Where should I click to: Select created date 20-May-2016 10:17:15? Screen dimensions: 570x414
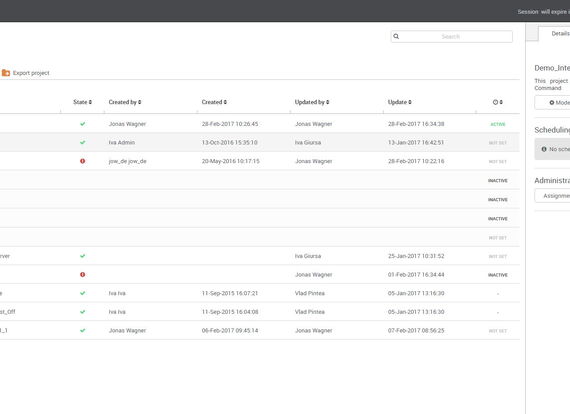tap(230, 161)
